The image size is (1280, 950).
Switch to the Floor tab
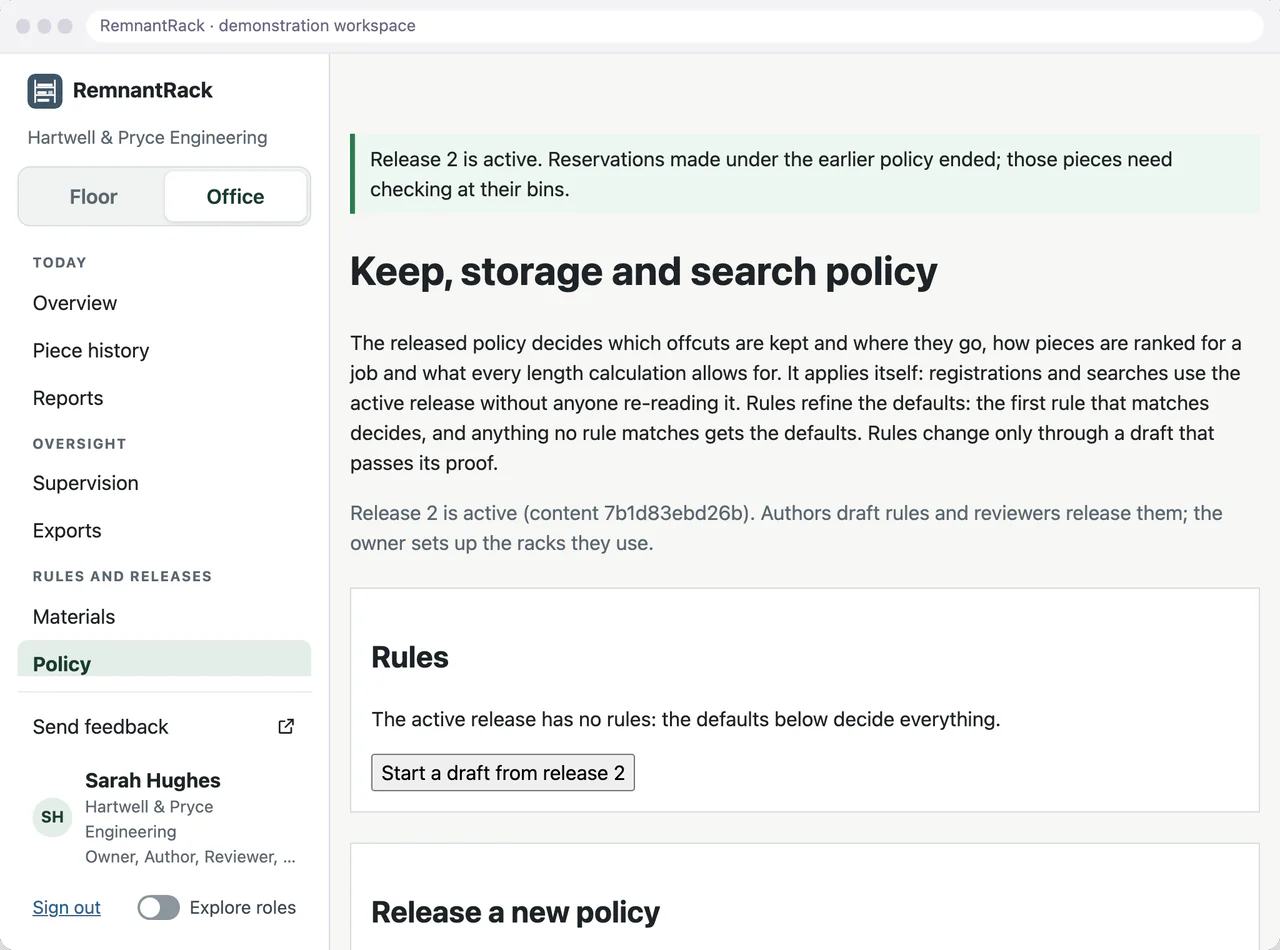(x=93, y=197)
